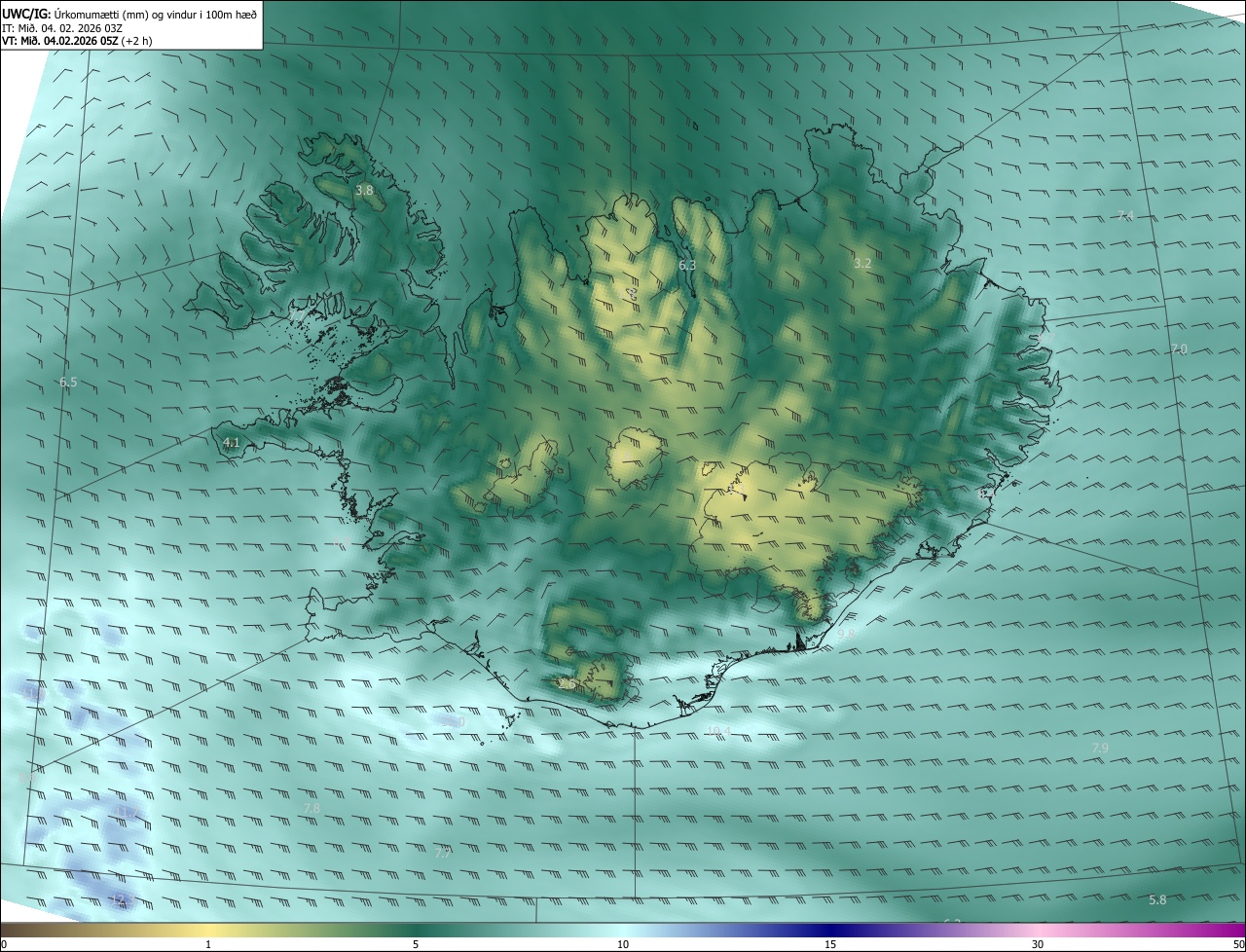
Task: Click the 6.3 value label on the map
Action: (687, 265)
